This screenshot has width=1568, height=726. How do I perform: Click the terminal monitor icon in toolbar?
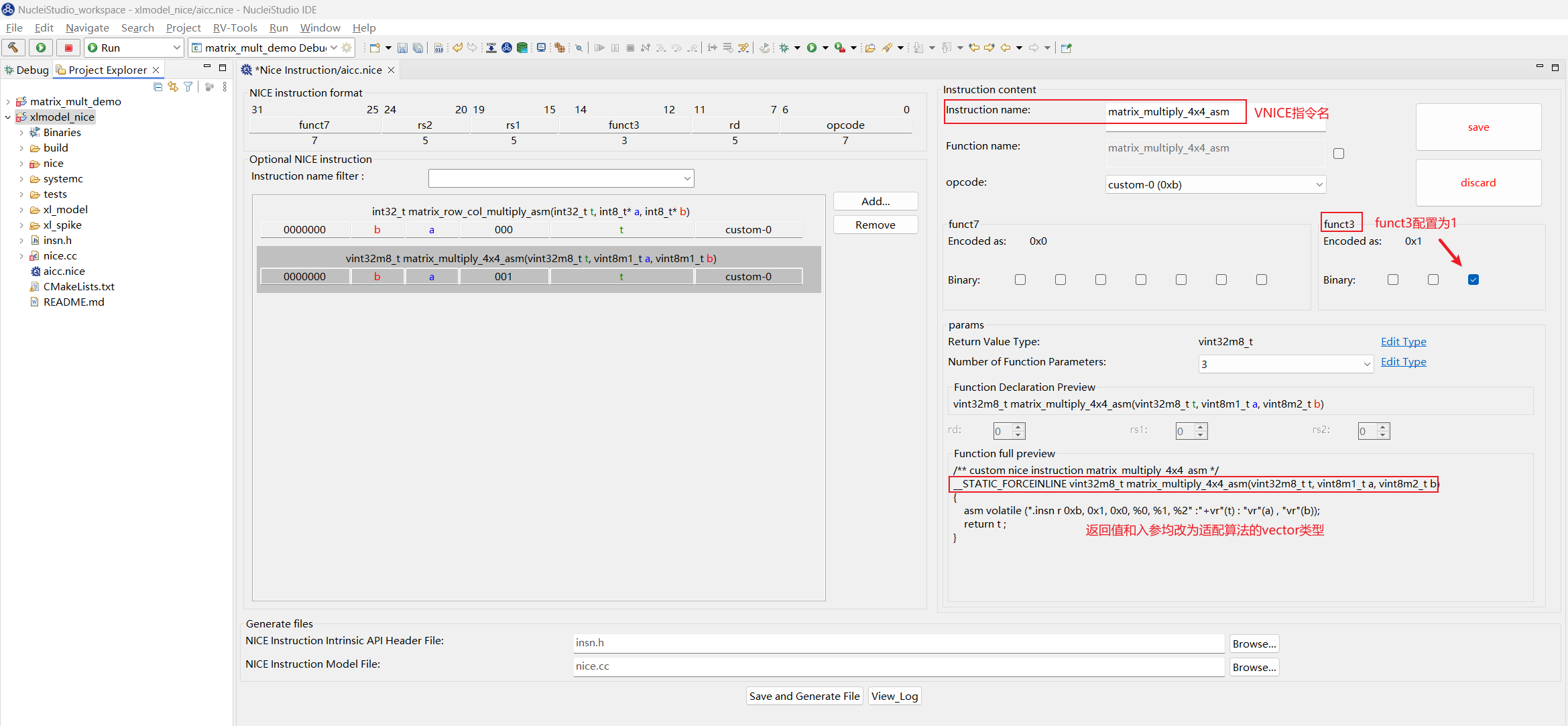coord(541,48)
